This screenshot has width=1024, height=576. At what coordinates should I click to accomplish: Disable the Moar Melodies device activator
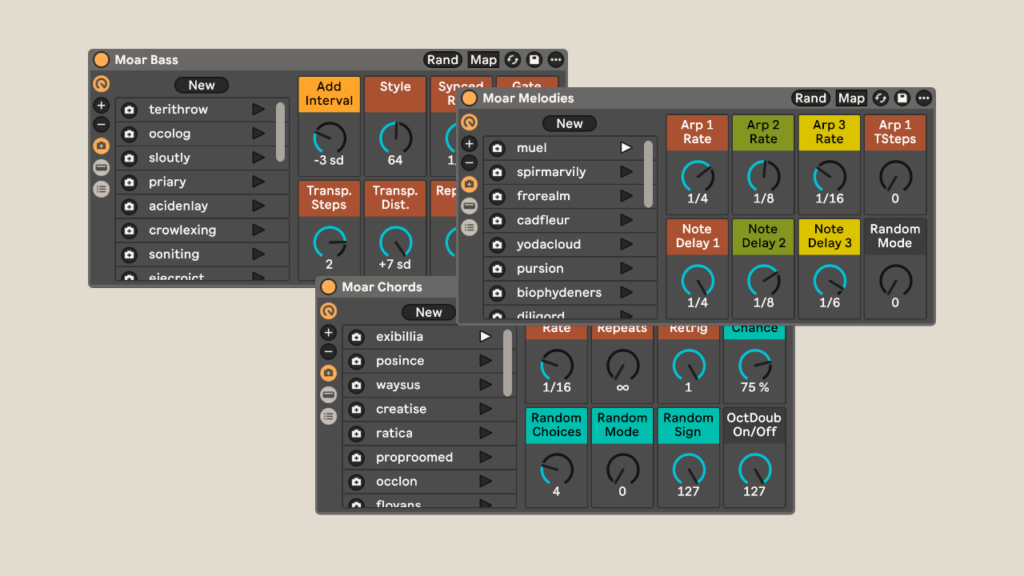pos(469,98)
